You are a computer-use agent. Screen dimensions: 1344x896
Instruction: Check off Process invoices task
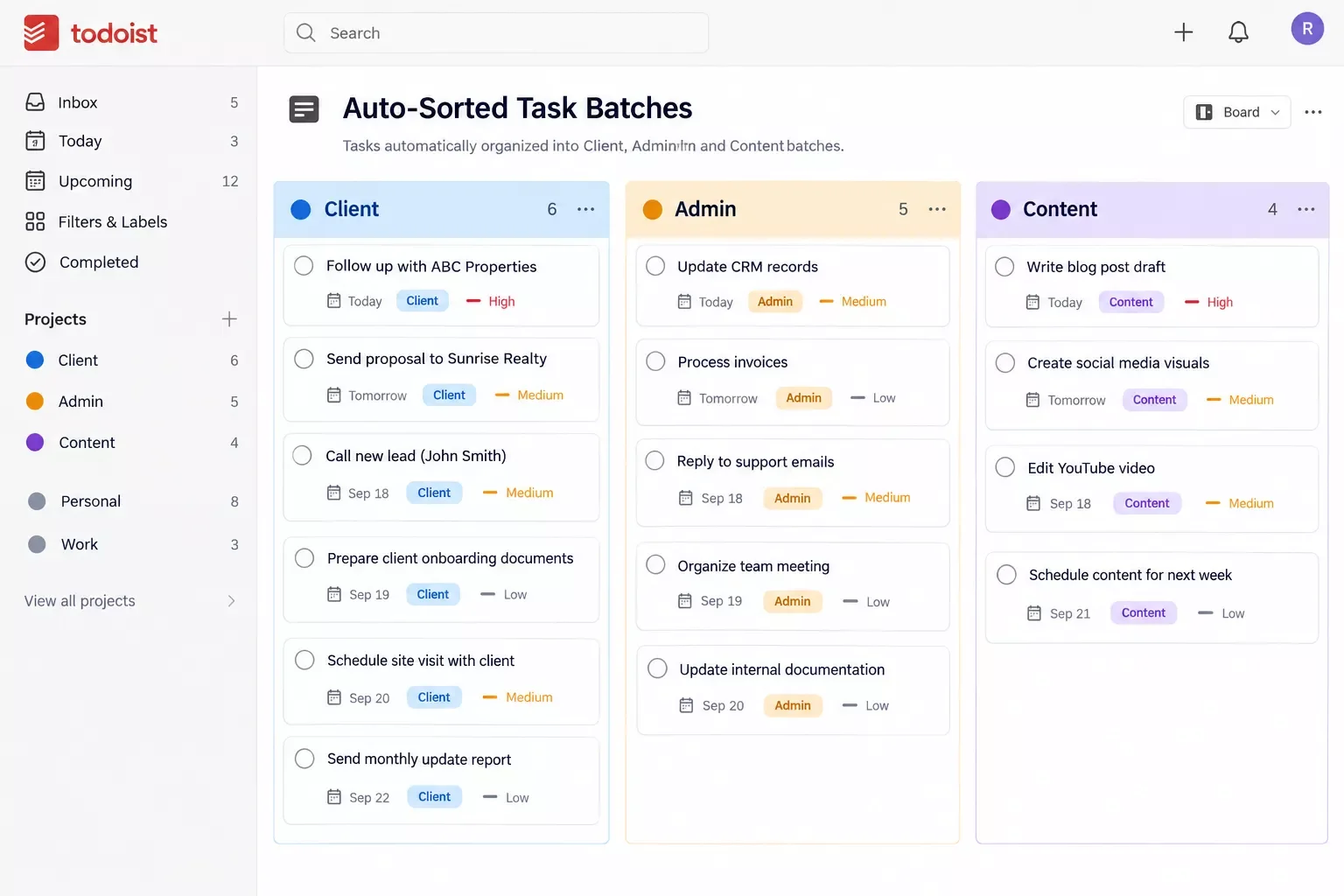click(655, 361)
